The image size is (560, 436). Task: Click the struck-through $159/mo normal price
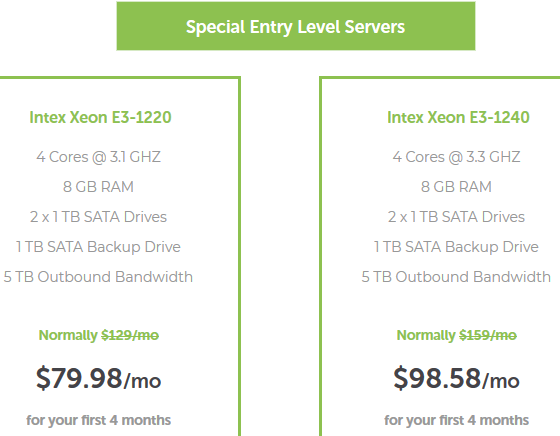pos(488,335)
